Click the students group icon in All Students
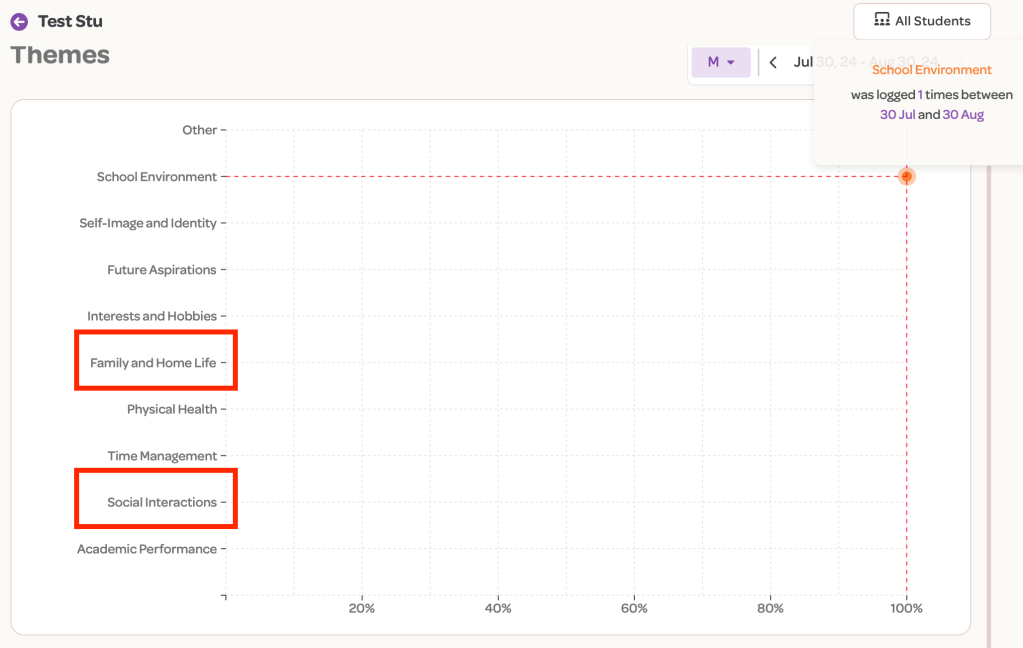The height and width of the screenshot is (648, 1023). (x=881, y=20)
